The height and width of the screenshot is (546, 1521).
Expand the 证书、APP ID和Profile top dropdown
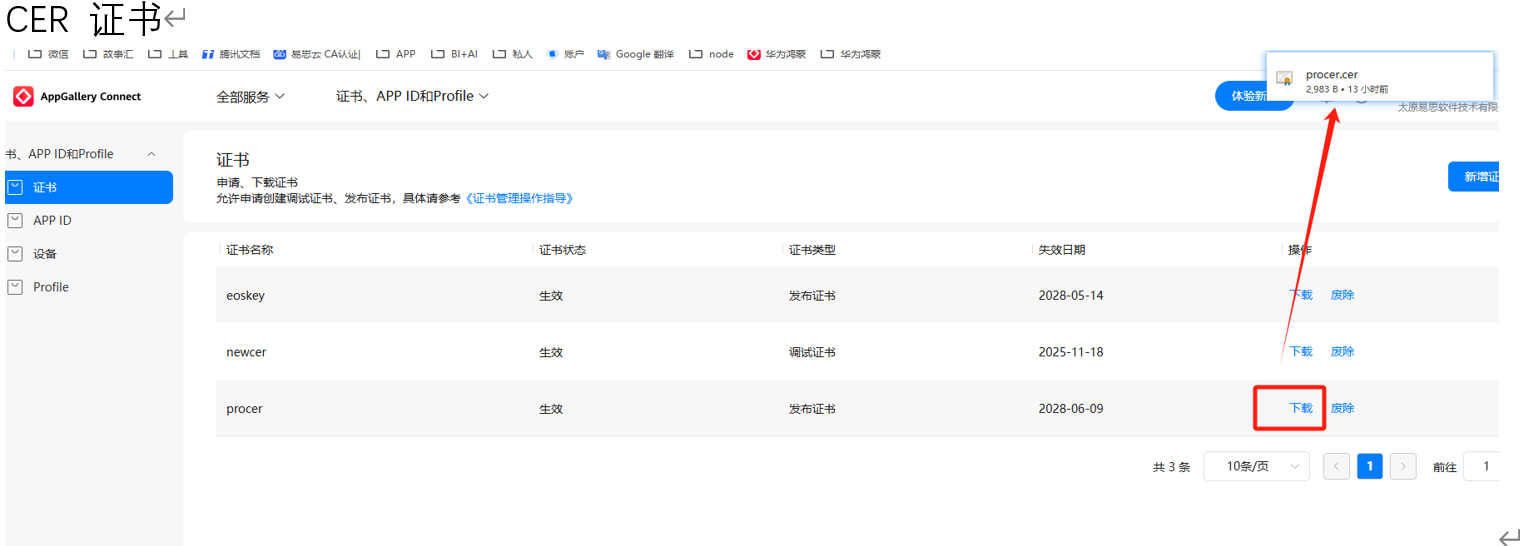412,97
